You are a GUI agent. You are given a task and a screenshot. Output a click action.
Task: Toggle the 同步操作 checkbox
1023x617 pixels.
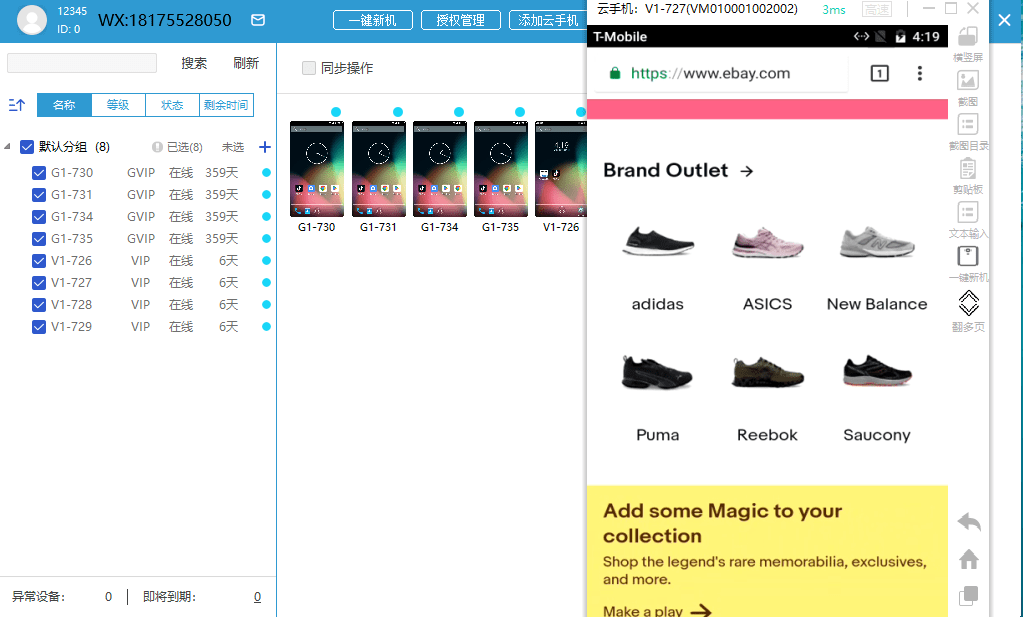[309, 68]
